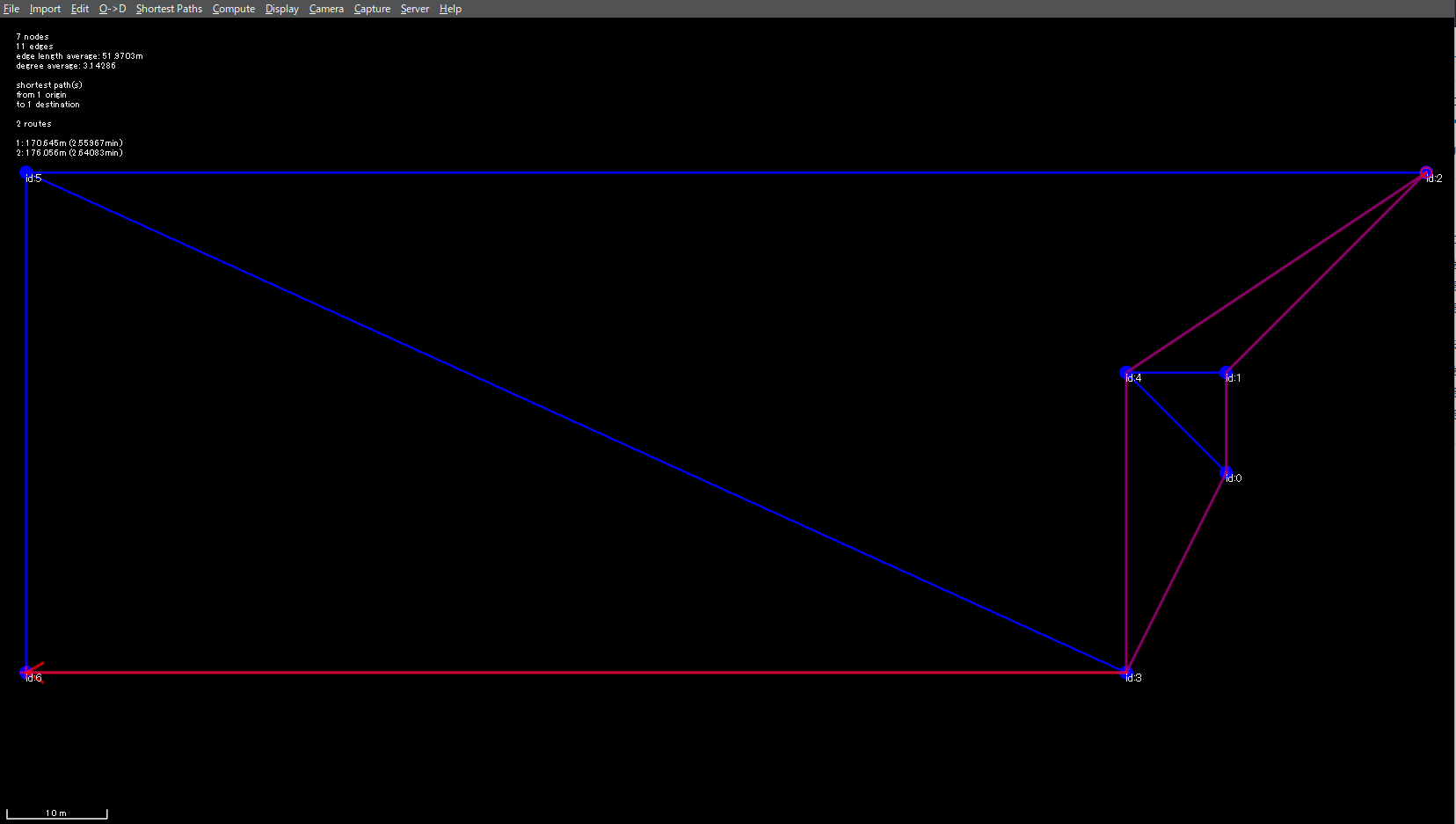
Task: Select graph node id:0
Action: 1227,473
